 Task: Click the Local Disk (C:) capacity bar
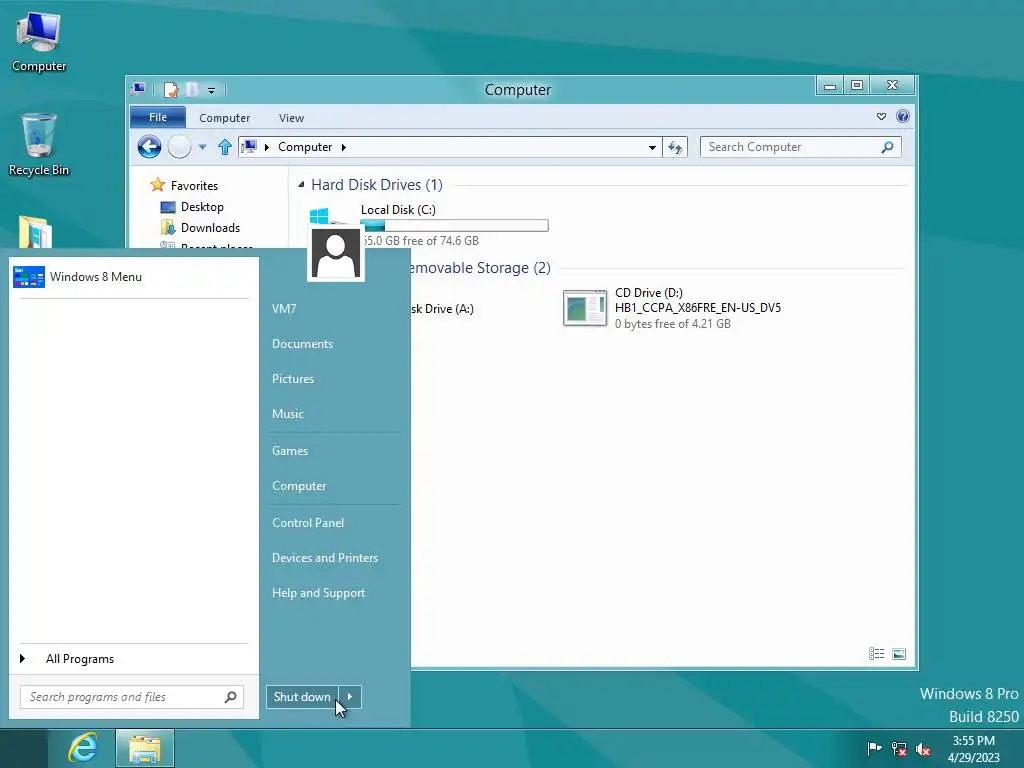455,226
